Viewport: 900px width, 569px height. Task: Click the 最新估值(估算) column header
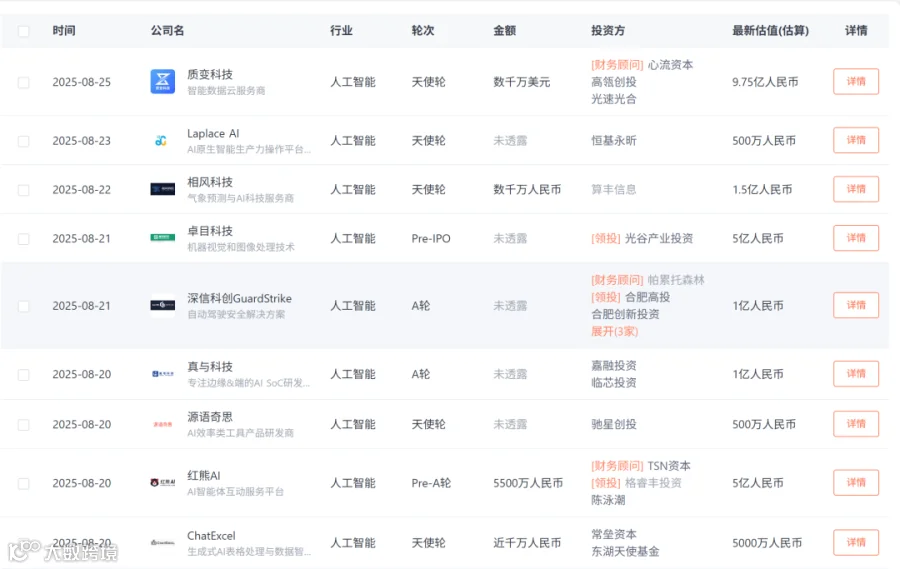[770, 30]
